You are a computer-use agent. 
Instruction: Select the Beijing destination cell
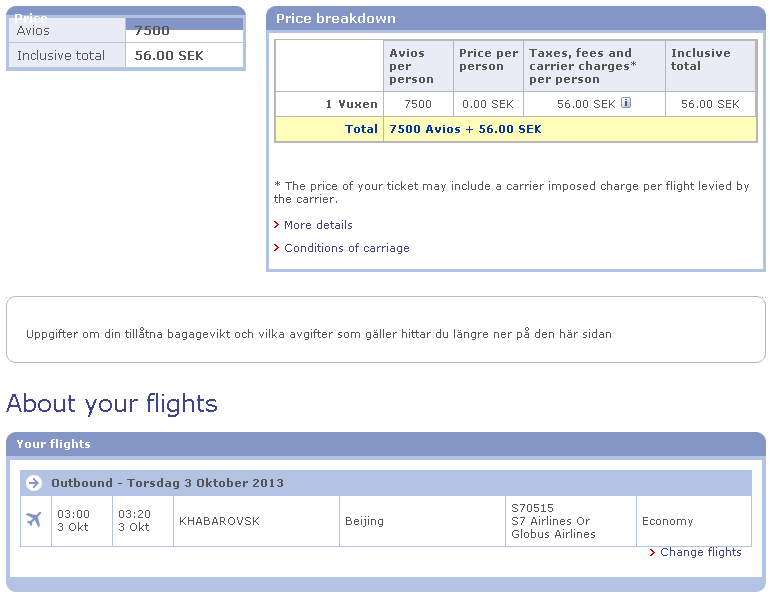[421, 521]
